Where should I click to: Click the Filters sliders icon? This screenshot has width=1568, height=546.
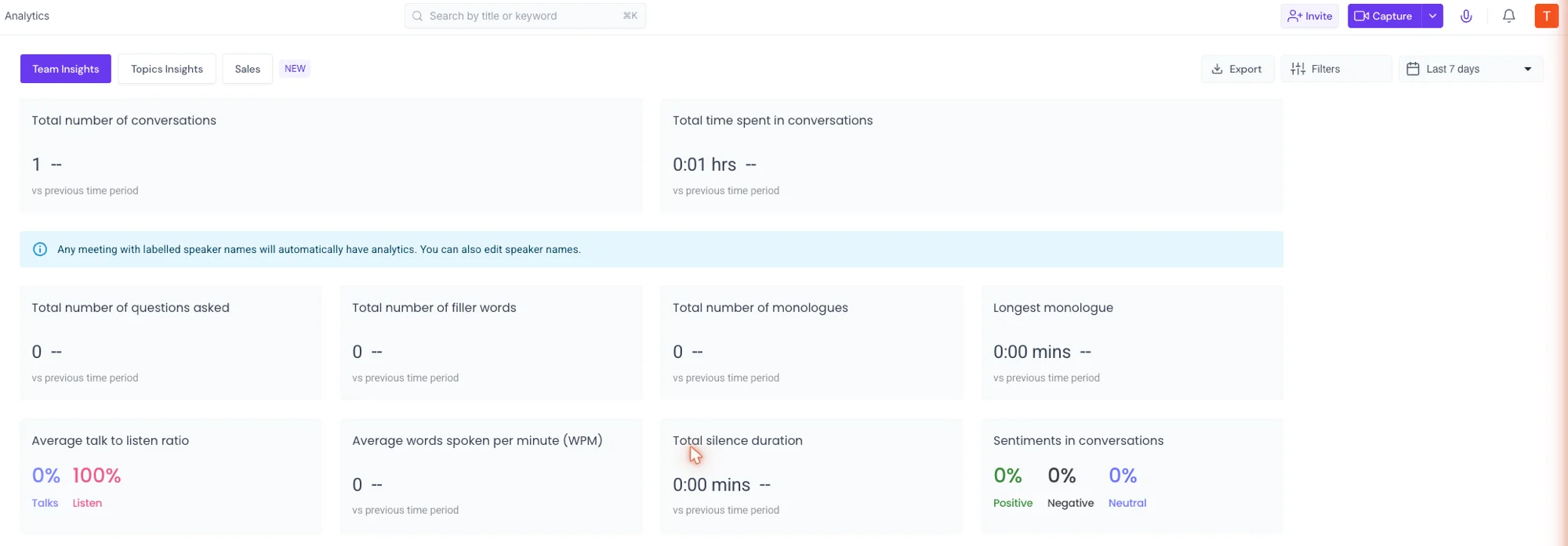tap(1298, 69)
